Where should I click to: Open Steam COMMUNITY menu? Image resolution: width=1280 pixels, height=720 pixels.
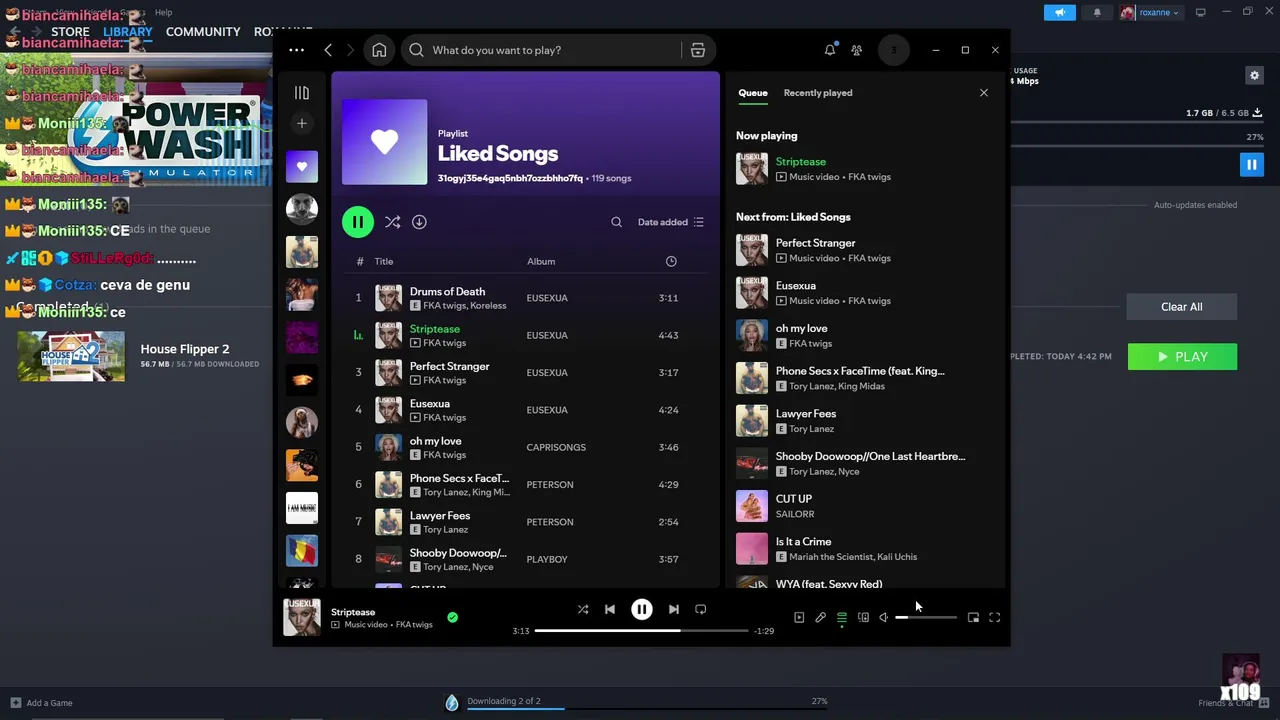pos(203,32)
